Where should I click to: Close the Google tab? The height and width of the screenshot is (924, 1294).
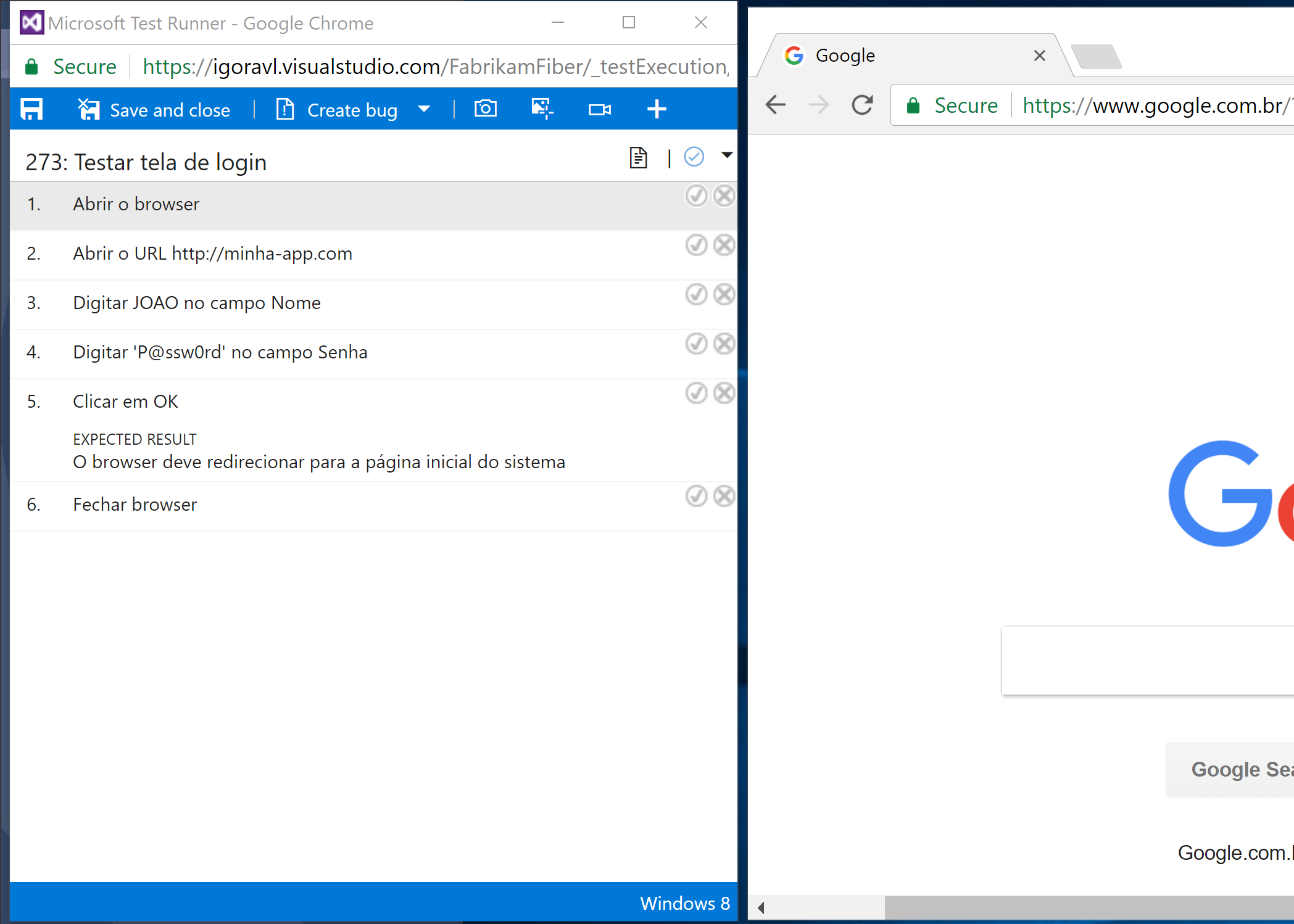click(x=1040, y=56)
